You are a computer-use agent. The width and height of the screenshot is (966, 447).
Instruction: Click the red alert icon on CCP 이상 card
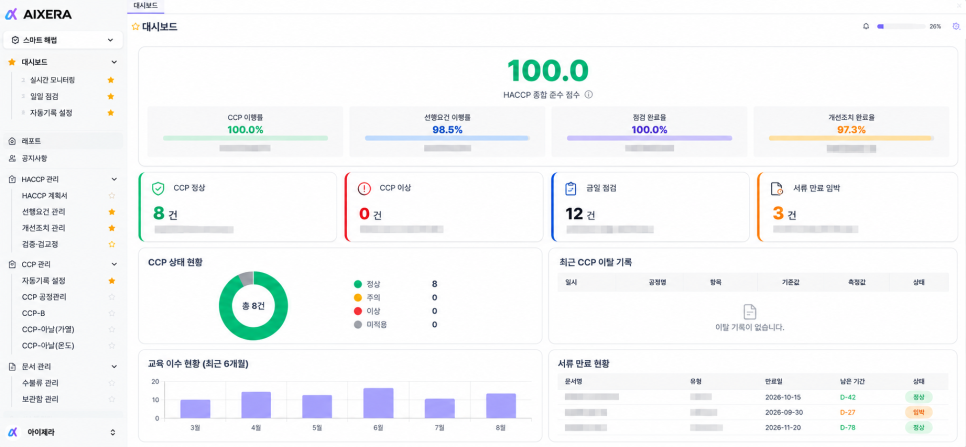(364, 188)
